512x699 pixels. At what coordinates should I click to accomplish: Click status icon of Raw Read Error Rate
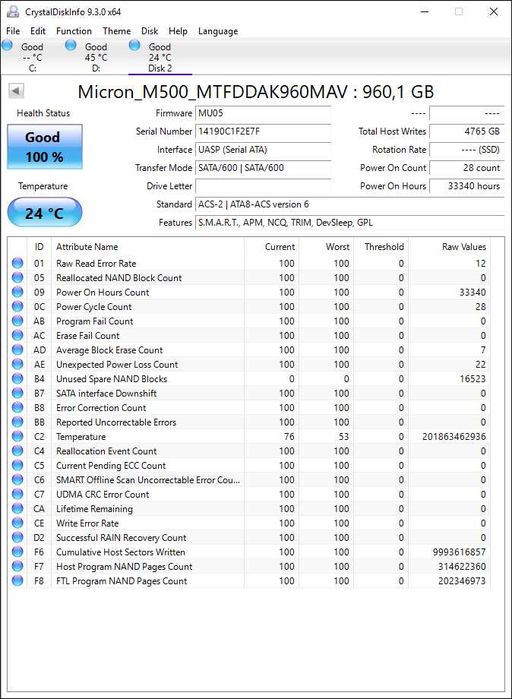(x=17, y=263)
